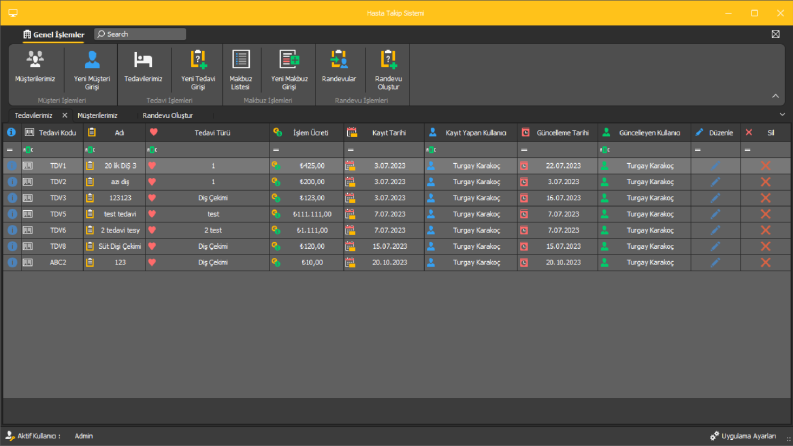Close the Tedavilerimiz tab
Image resolution: width=793 pixels, height=446 pixels.
click(x=65, y=115)
